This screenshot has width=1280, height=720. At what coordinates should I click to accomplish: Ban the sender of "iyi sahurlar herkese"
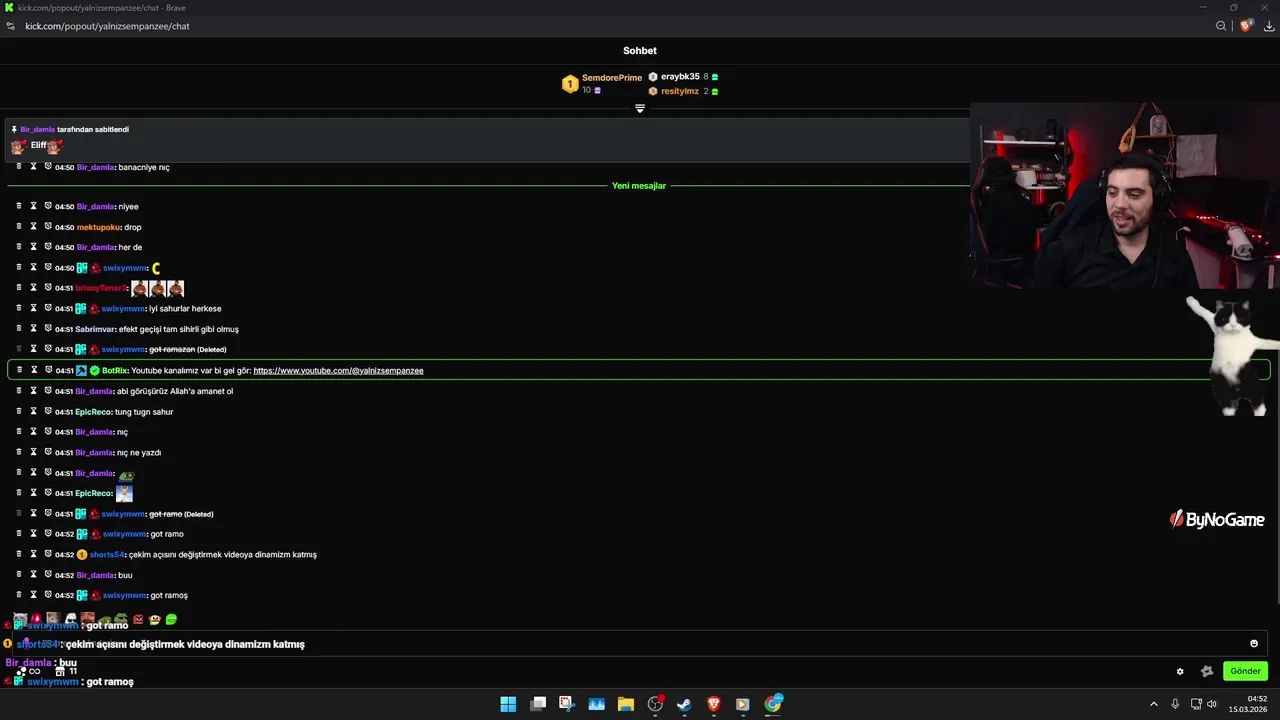pyautogui.click(x=47, y=308)
